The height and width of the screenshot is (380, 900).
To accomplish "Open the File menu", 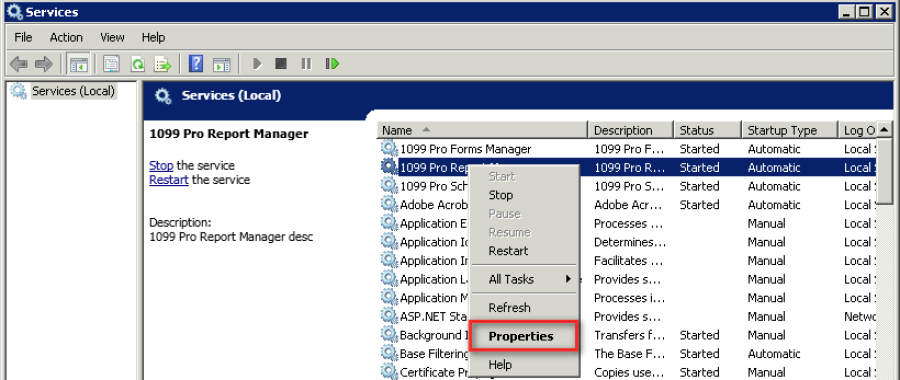I will coord(23,37).
